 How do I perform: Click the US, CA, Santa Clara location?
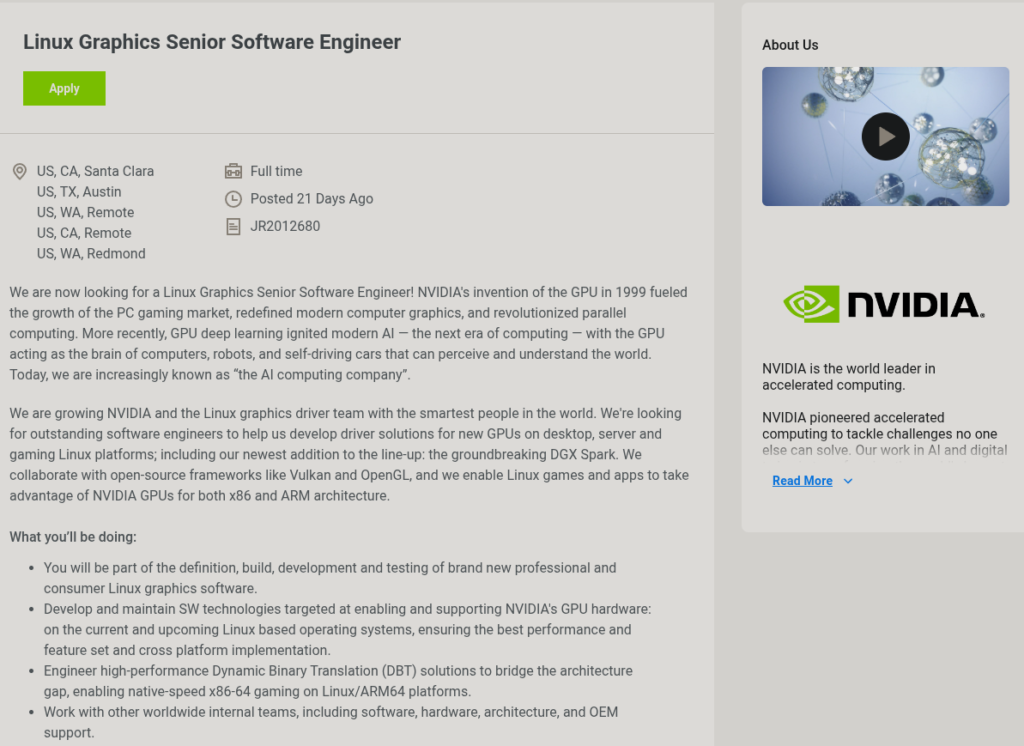[x=95, y=171]
